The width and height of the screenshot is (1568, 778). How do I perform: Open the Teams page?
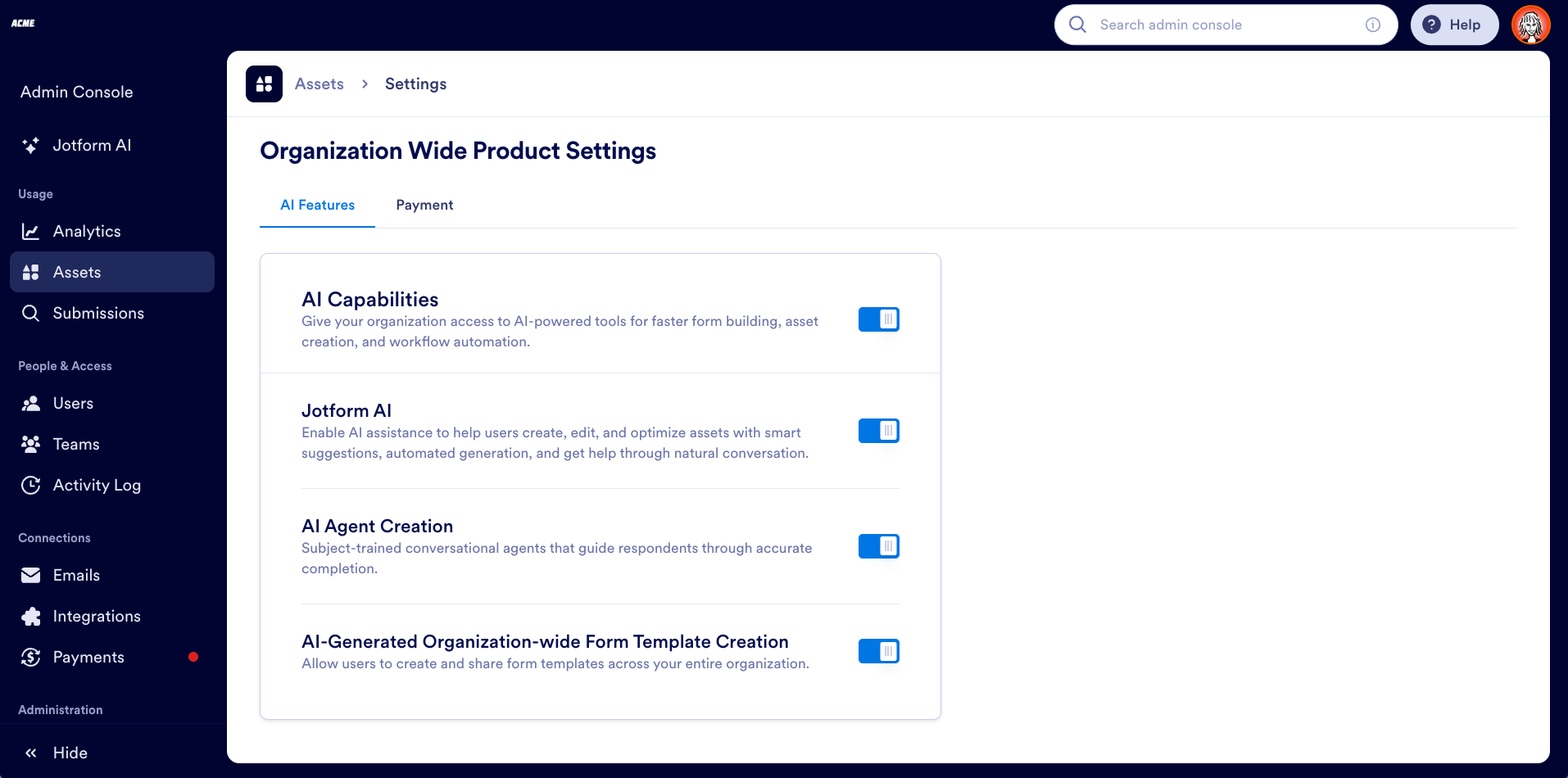112,444
